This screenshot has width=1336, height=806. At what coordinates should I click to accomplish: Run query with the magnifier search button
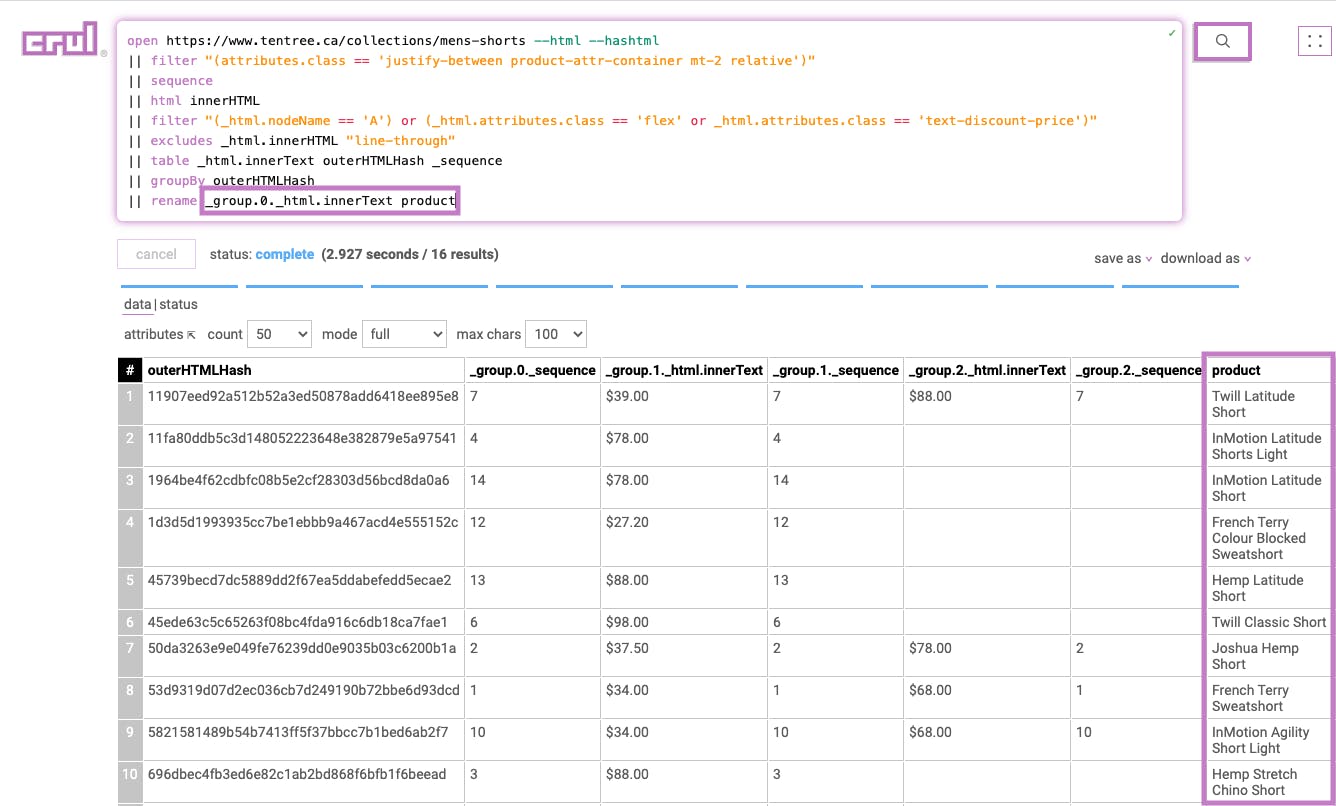pyautogui.click(x=1222, y=42)
